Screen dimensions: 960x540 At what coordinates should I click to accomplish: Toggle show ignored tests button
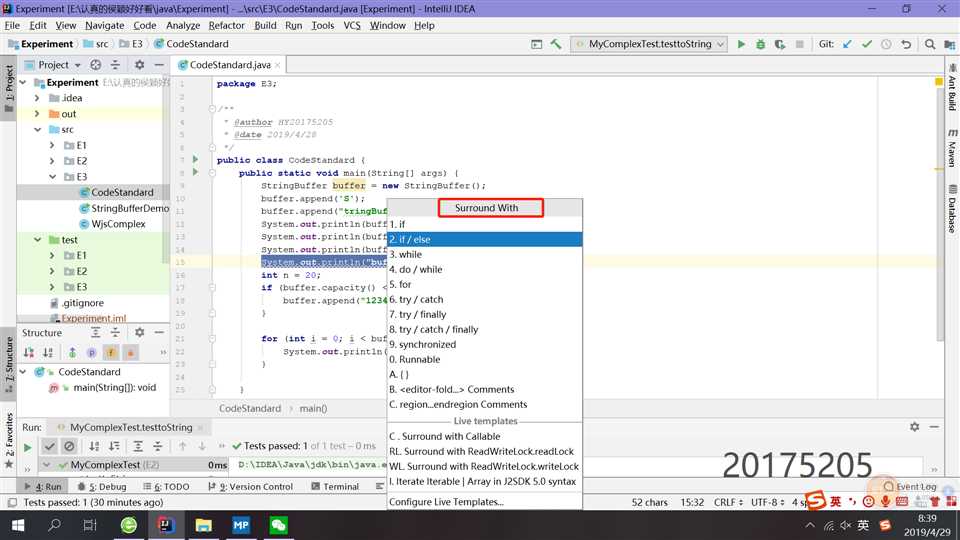pos(69,446)
